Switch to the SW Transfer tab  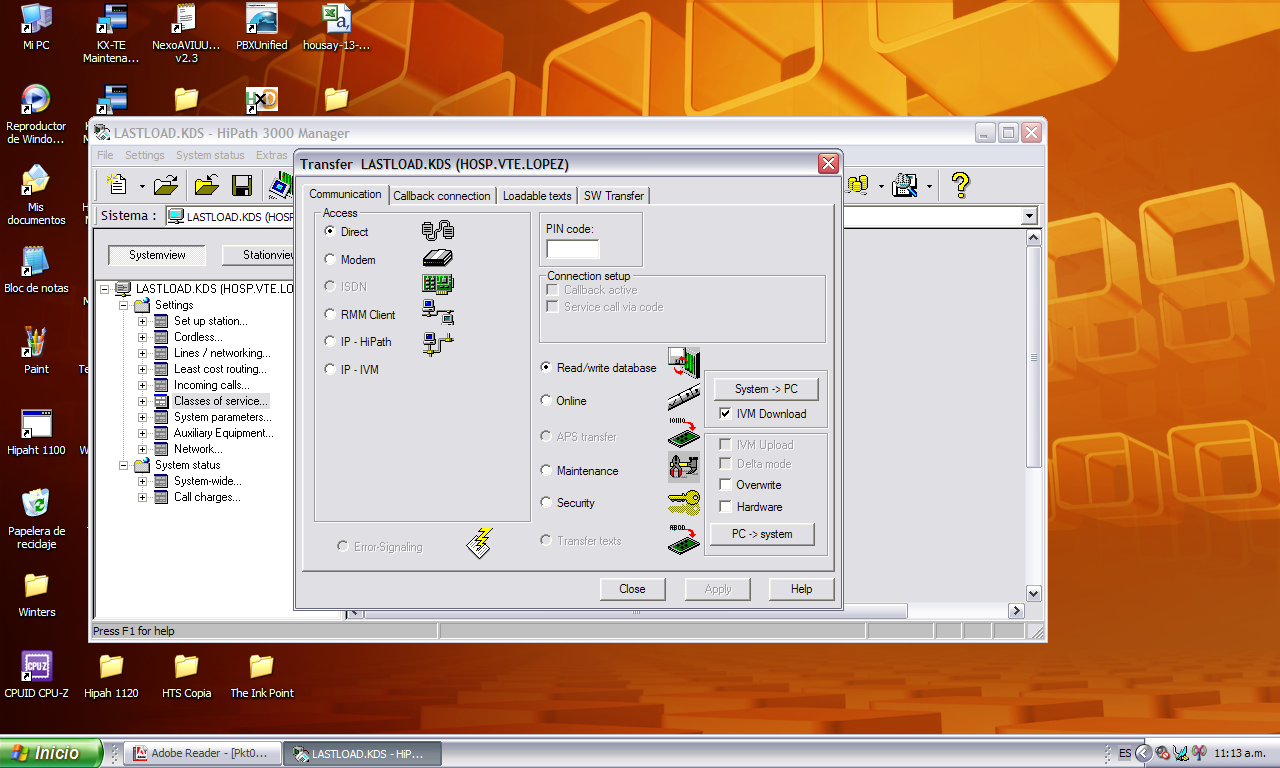pos(614,196)
